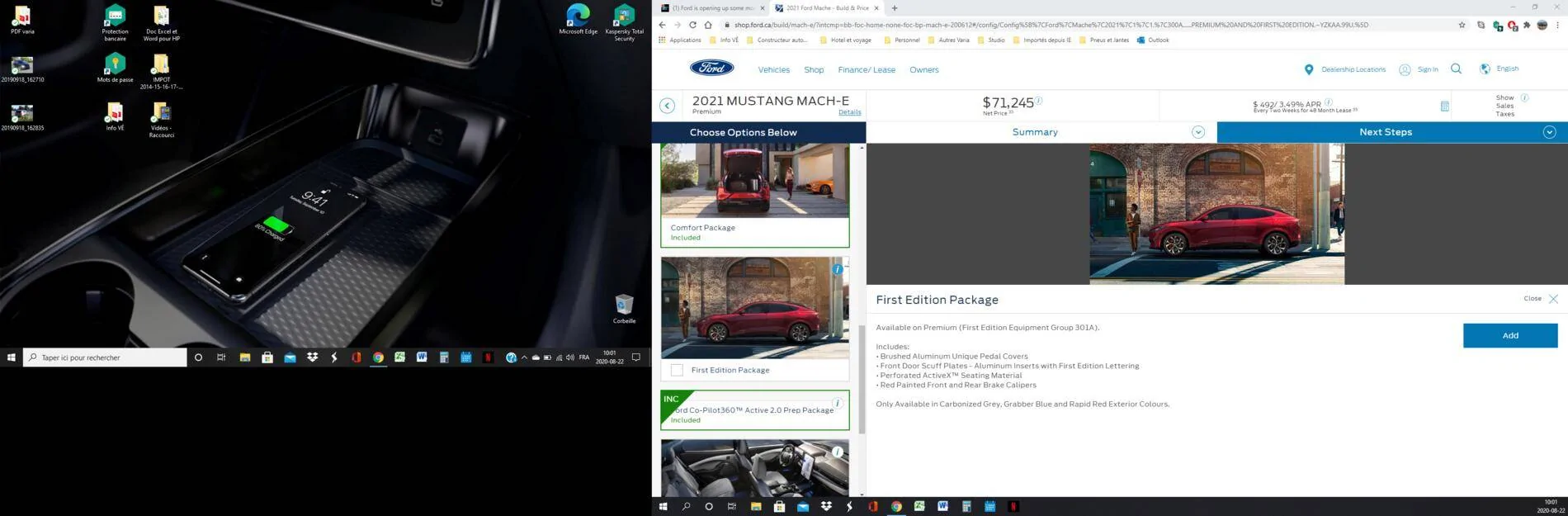Go back with the circled arrow beside Mustang Mach-E

click(x=667, y=106)
